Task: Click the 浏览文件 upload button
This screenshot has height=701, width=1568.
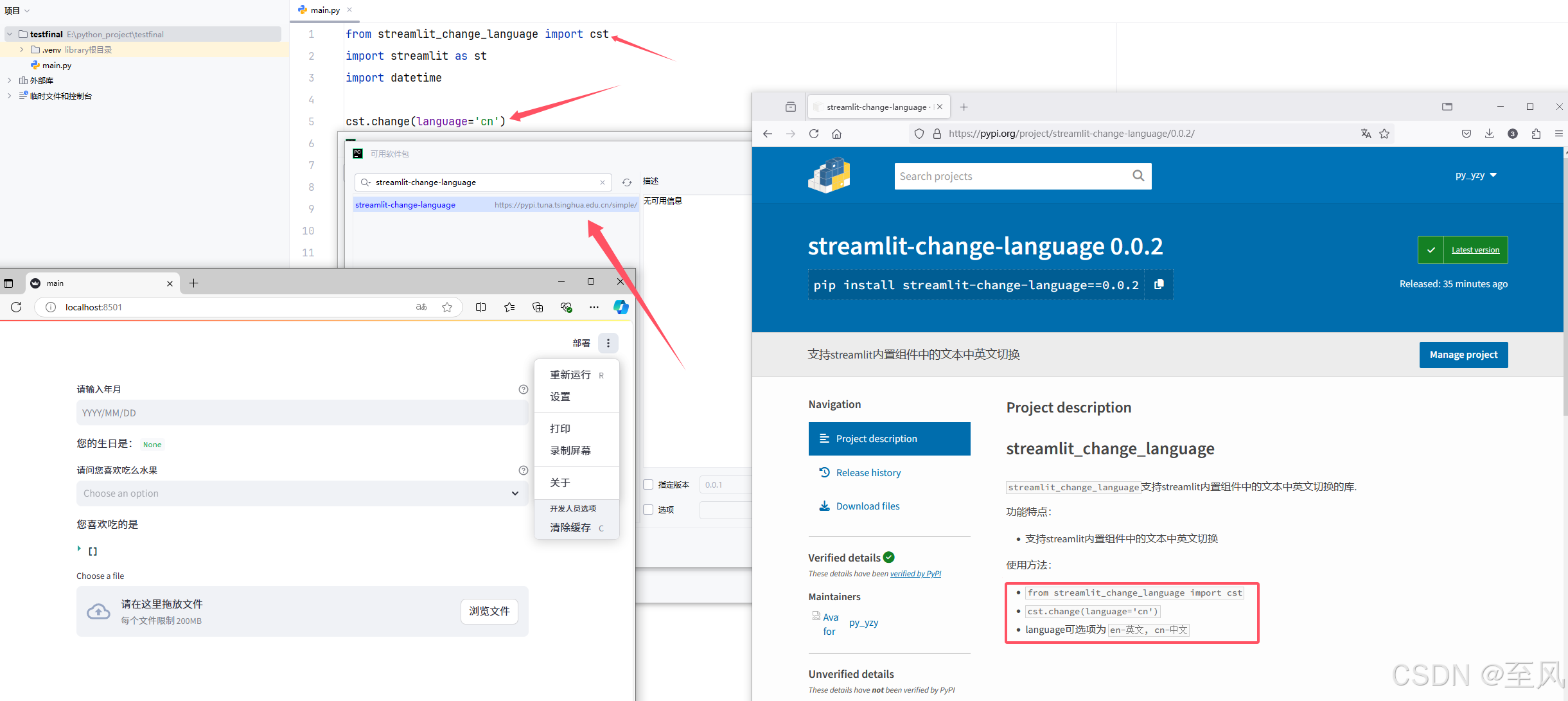Action: [x=489, y=611]
